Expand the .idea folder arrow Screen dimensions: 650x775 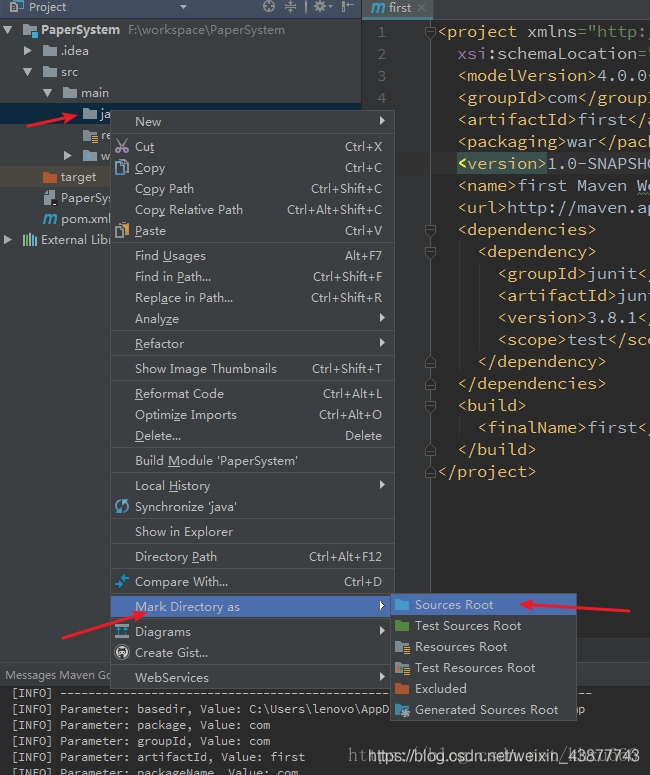coord(28,51)
